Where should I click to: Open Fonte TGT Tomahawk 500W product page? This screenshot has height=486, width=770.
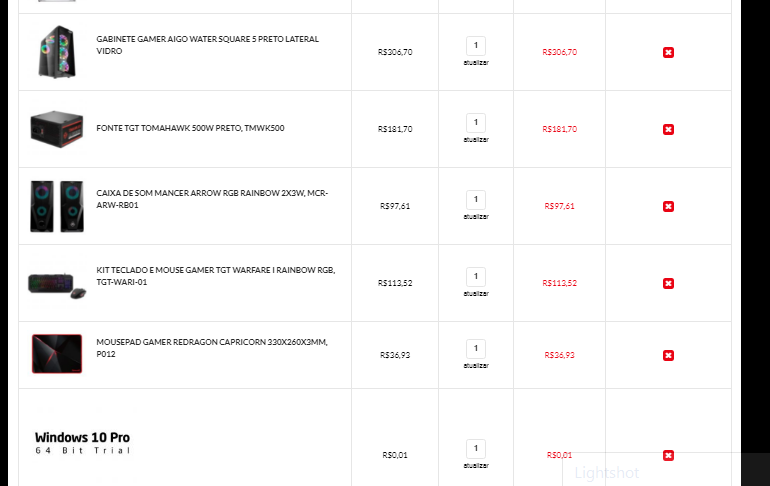click(190, 128)
